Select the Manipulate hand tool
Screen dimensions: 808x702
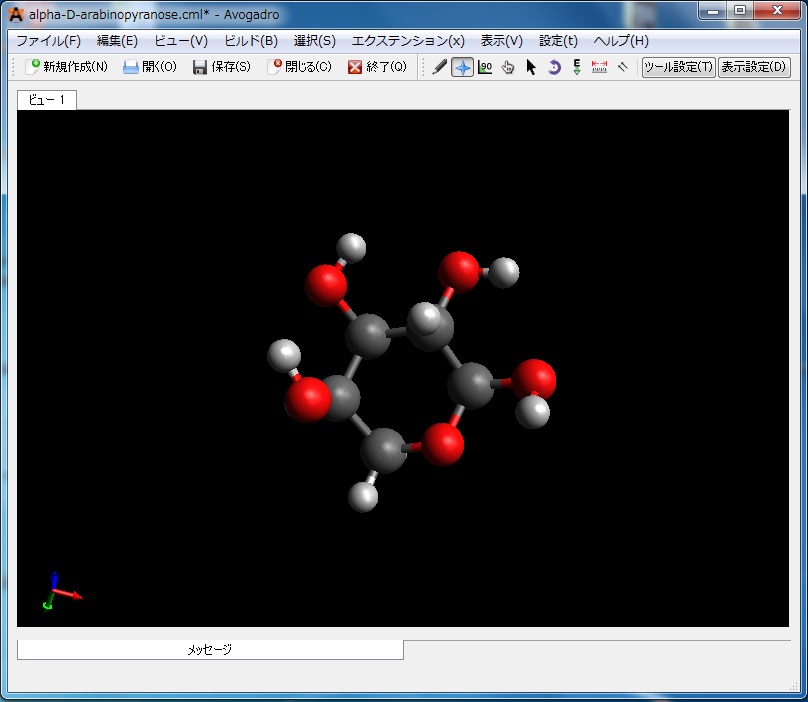click(x=508, y=67)
